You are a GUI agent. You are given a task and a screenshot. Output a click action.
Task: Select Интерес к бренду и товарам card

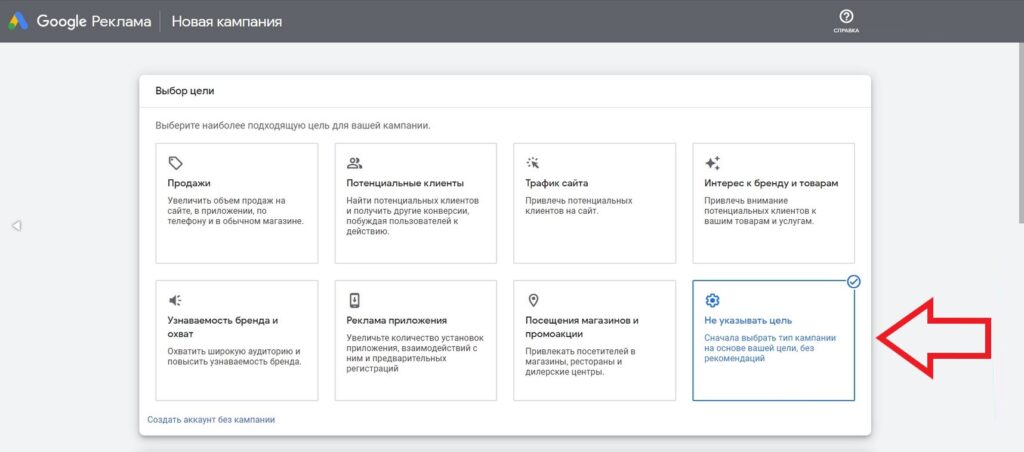(773, 203)
